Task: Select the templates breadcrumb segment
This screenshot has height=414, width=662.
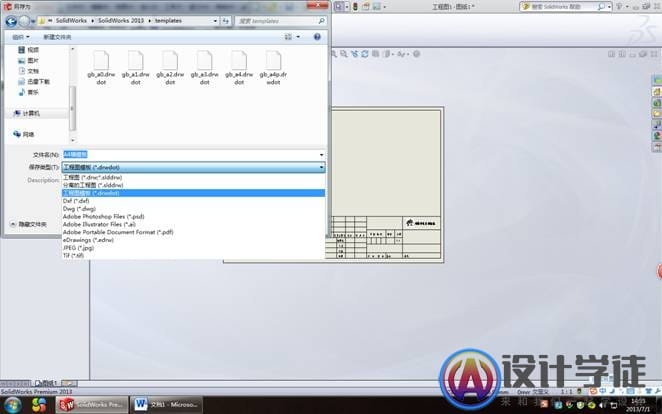Action: tap(168, 21)
